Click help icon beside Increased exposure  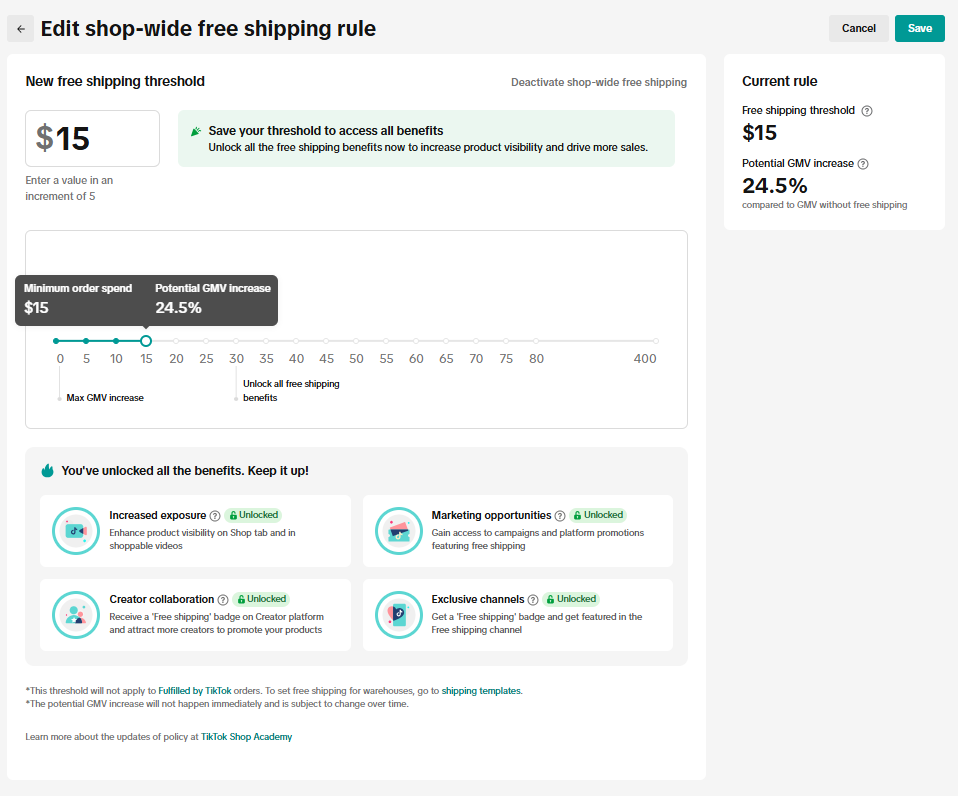215,516
